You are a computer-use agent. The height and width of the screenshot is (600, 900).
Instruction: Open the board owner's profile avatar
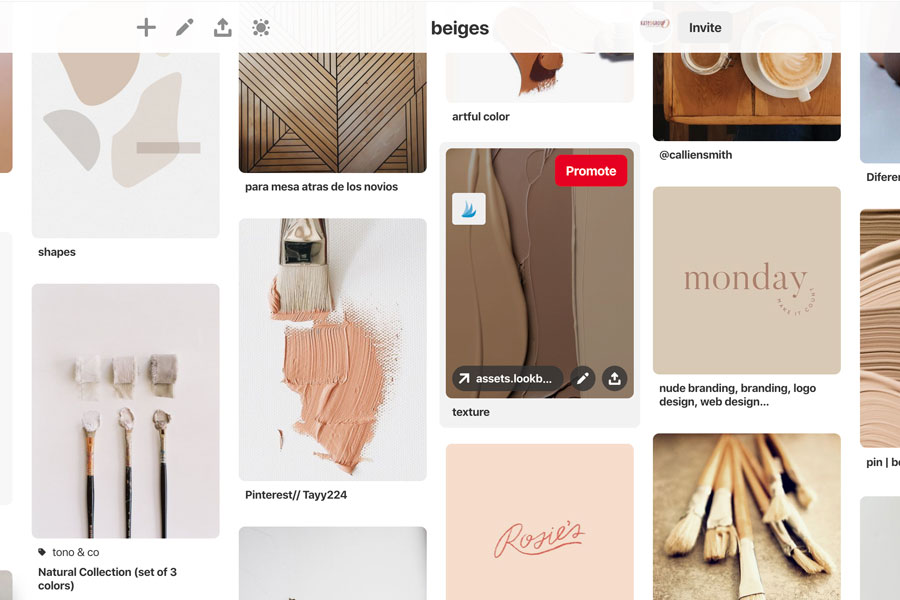point(655,27)
